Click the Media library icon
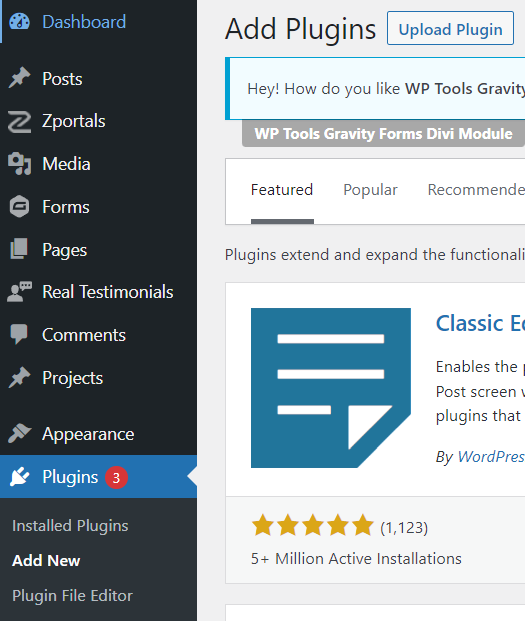525x621 pixels. pyautogui.click(x=19, y=164)
